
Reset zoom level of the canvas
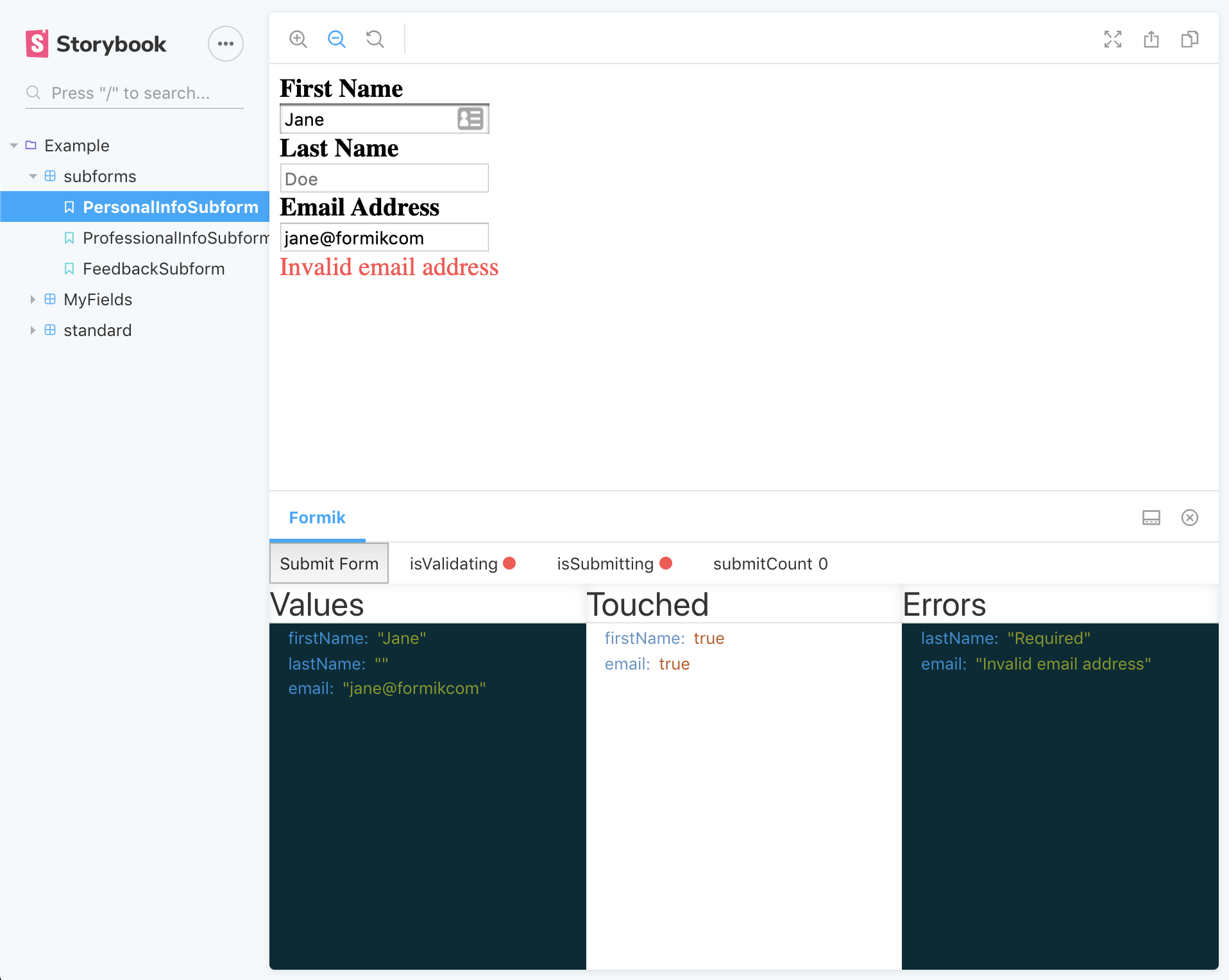pos(375,39)
